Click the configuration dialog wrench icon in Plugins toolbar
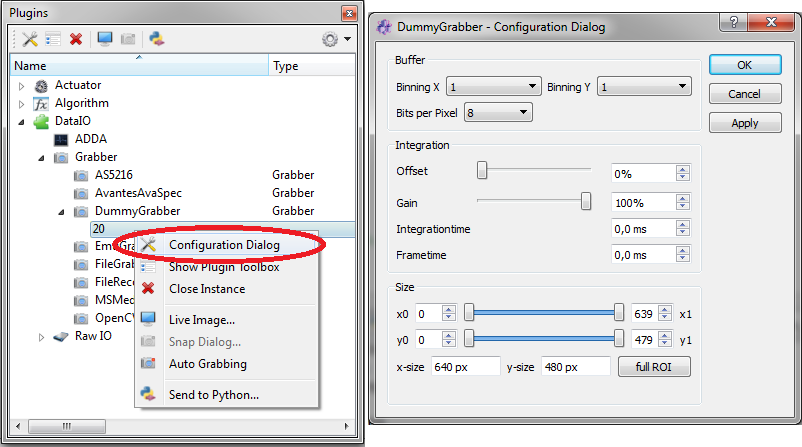 [x=30, y=39]
